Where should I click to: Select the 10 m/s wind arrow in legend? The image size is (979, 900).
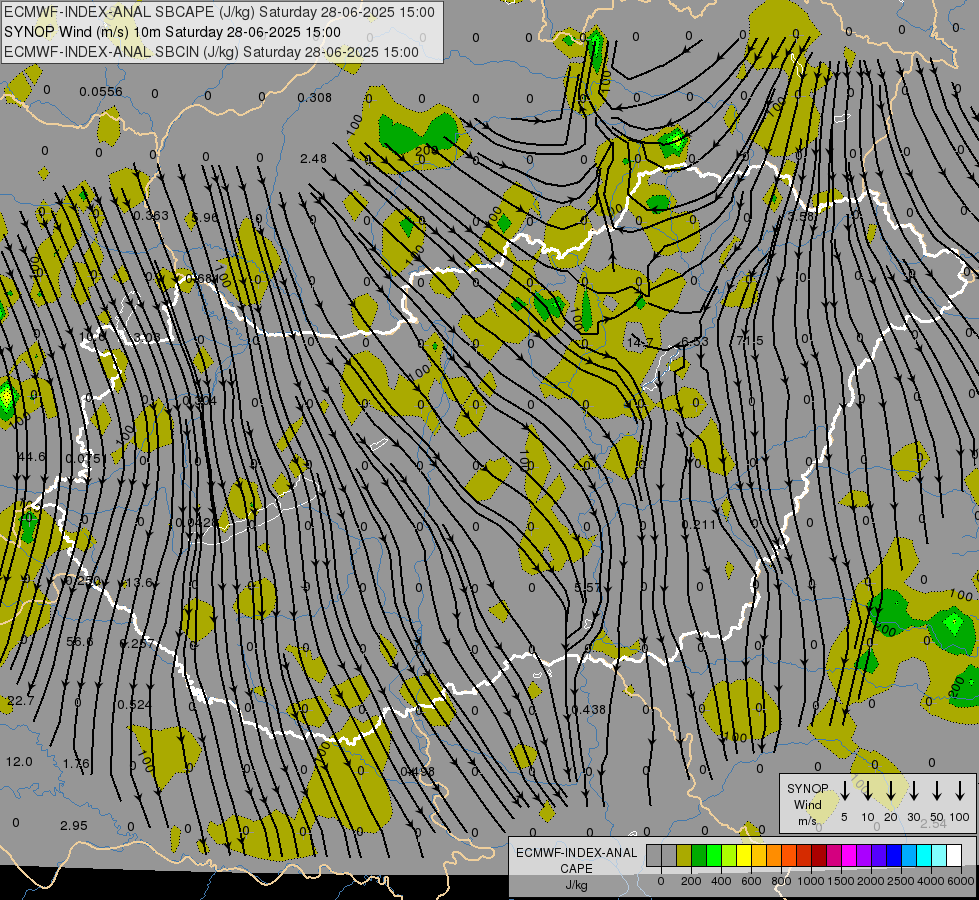click(868, 791)
